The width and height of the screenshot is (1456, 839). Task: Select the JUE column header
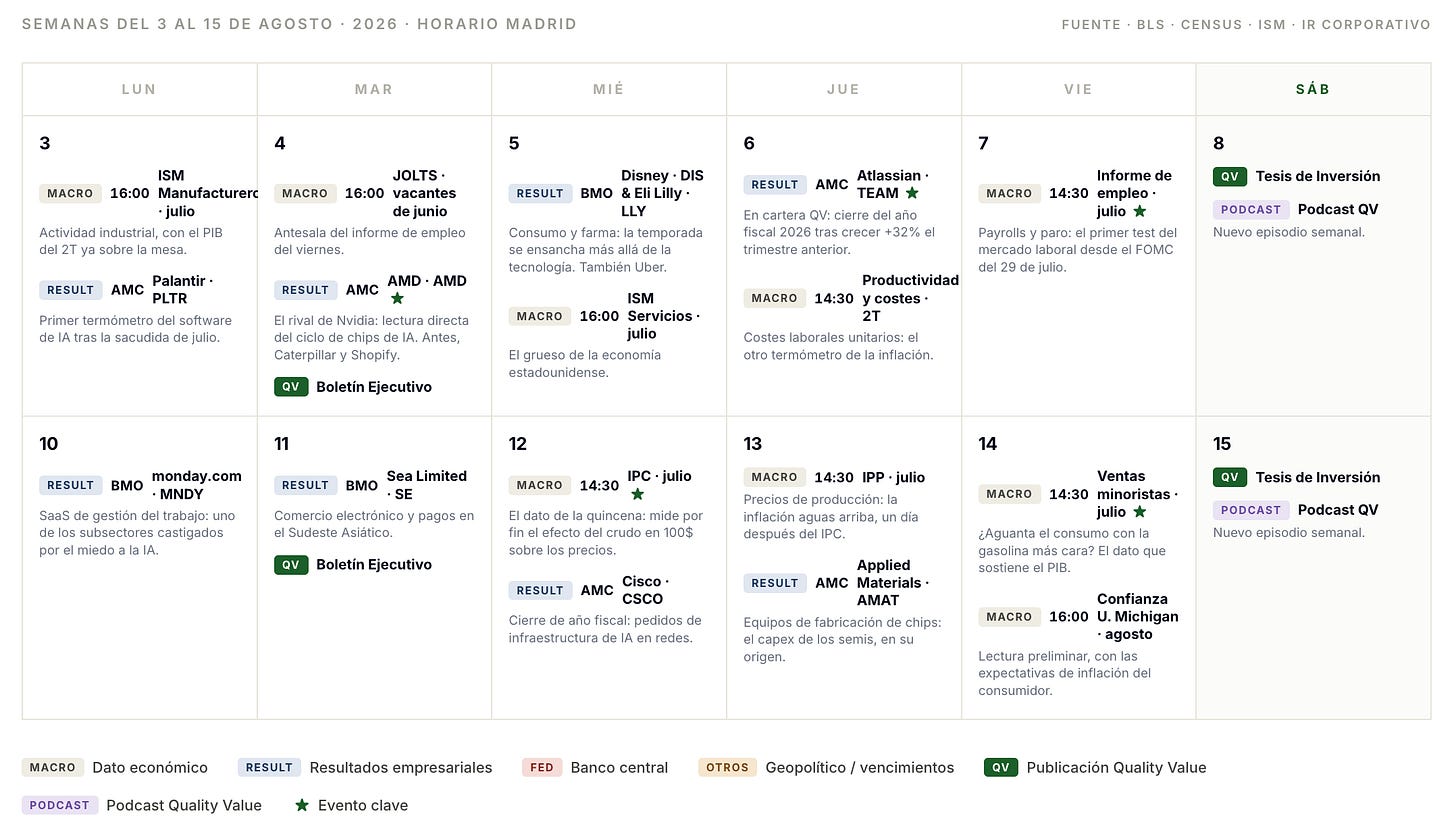(843, 89)
